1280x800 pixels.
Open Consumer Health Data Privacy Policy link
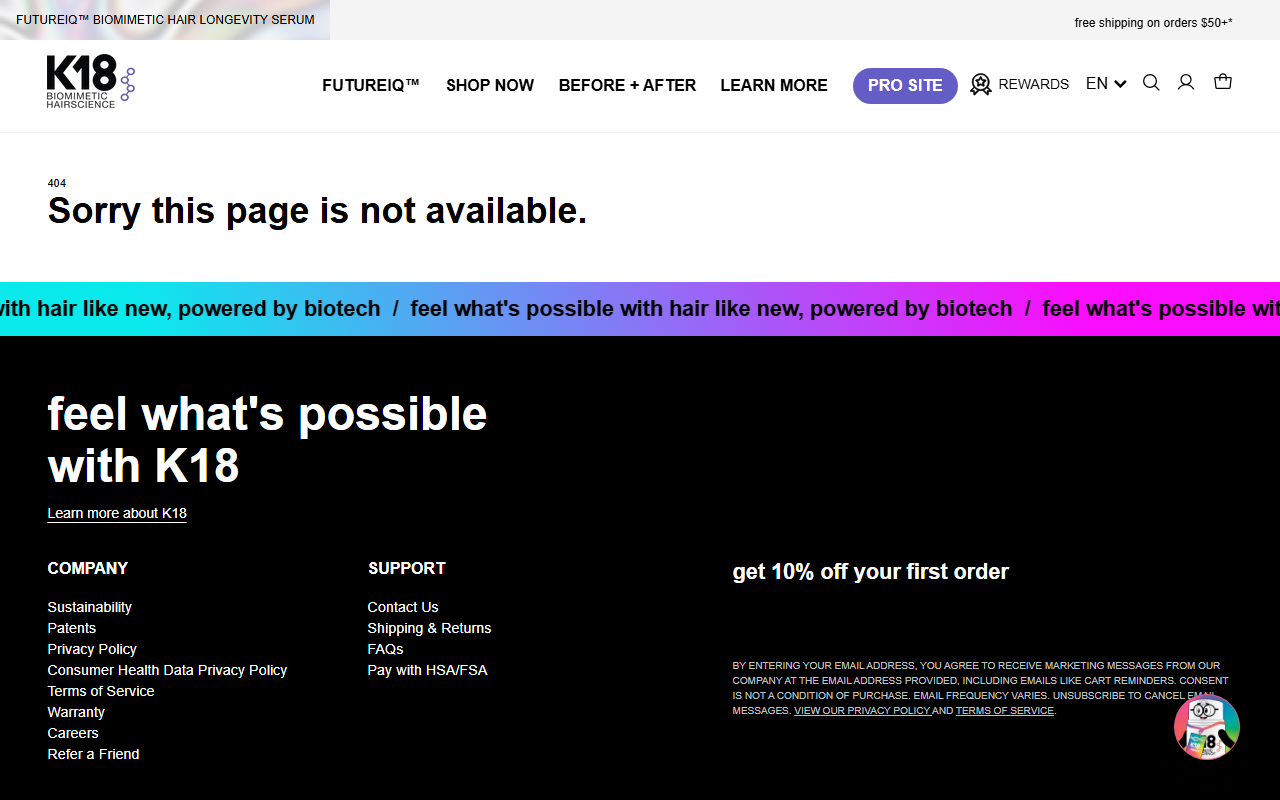pos(167,670)
